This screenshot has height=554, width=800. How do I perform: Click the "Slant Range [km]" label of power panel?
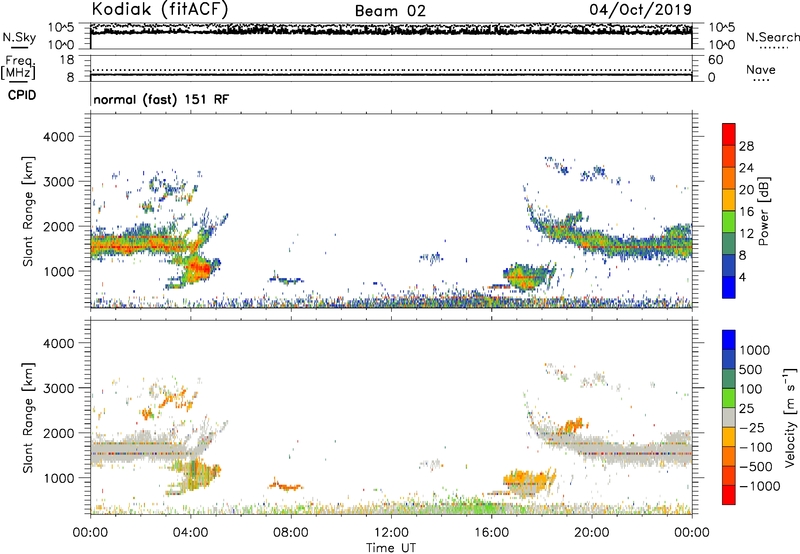tap(28, 211)
